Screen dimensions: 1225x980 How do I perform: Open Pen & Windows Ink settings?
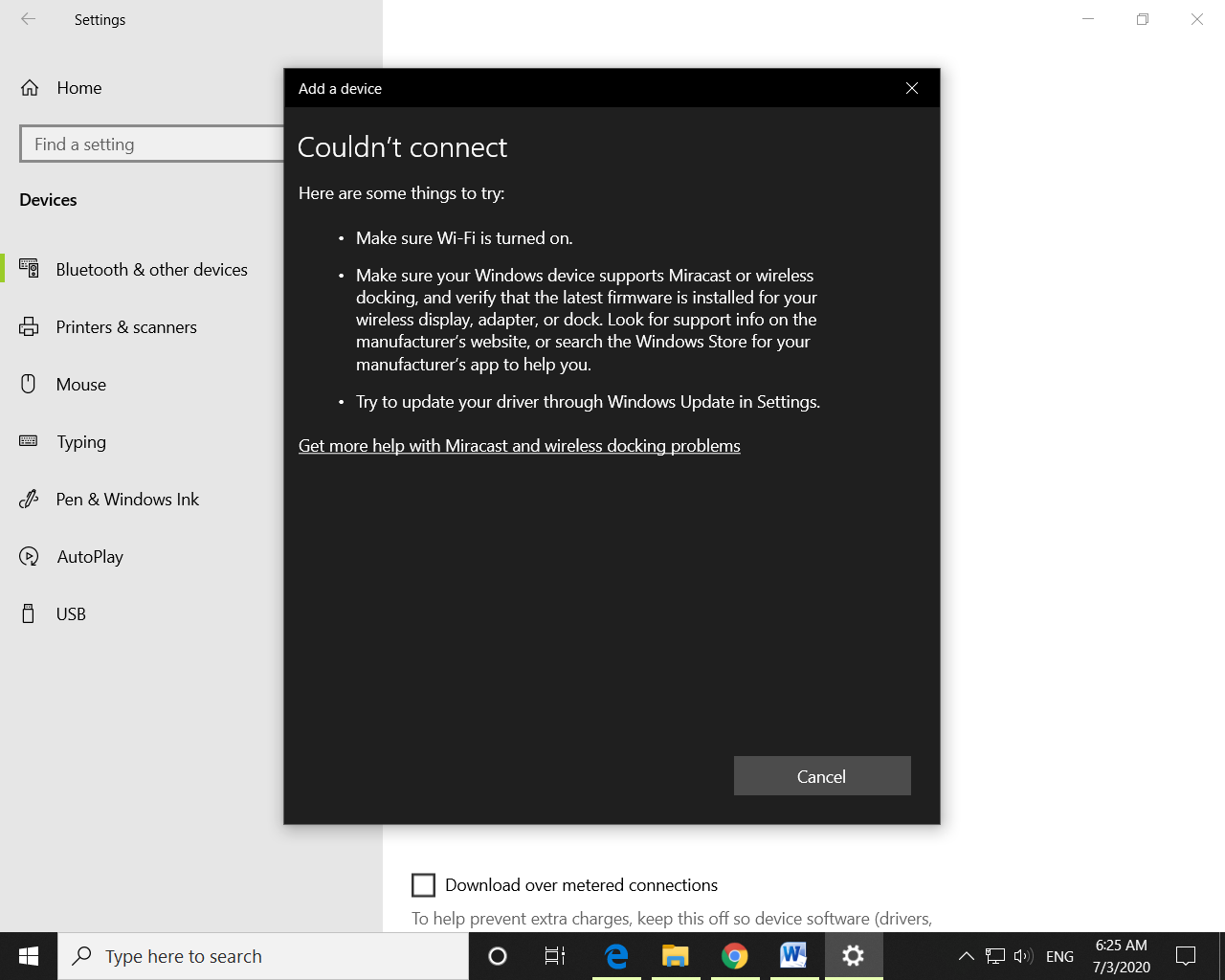coord(127,499)
